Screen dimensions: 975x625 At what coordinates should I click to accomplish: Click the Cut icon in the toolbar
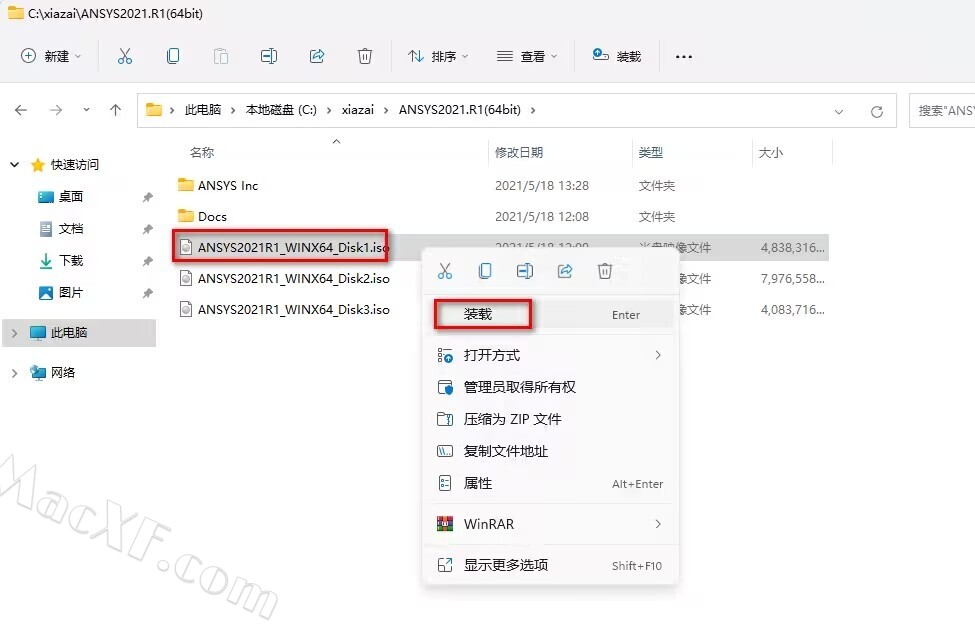pos(125,57)
